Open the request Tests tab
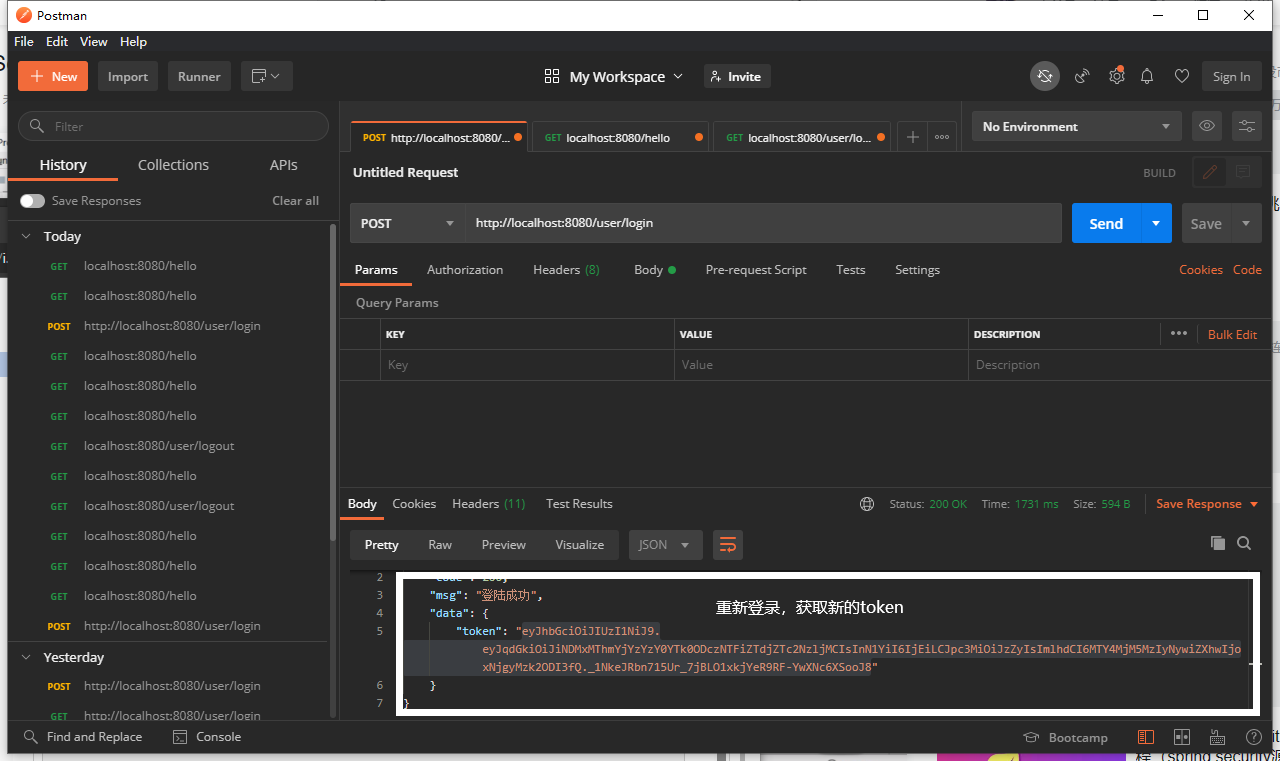Image resolution: width=1280 pixels, height=761 pixels. (851, 270)
